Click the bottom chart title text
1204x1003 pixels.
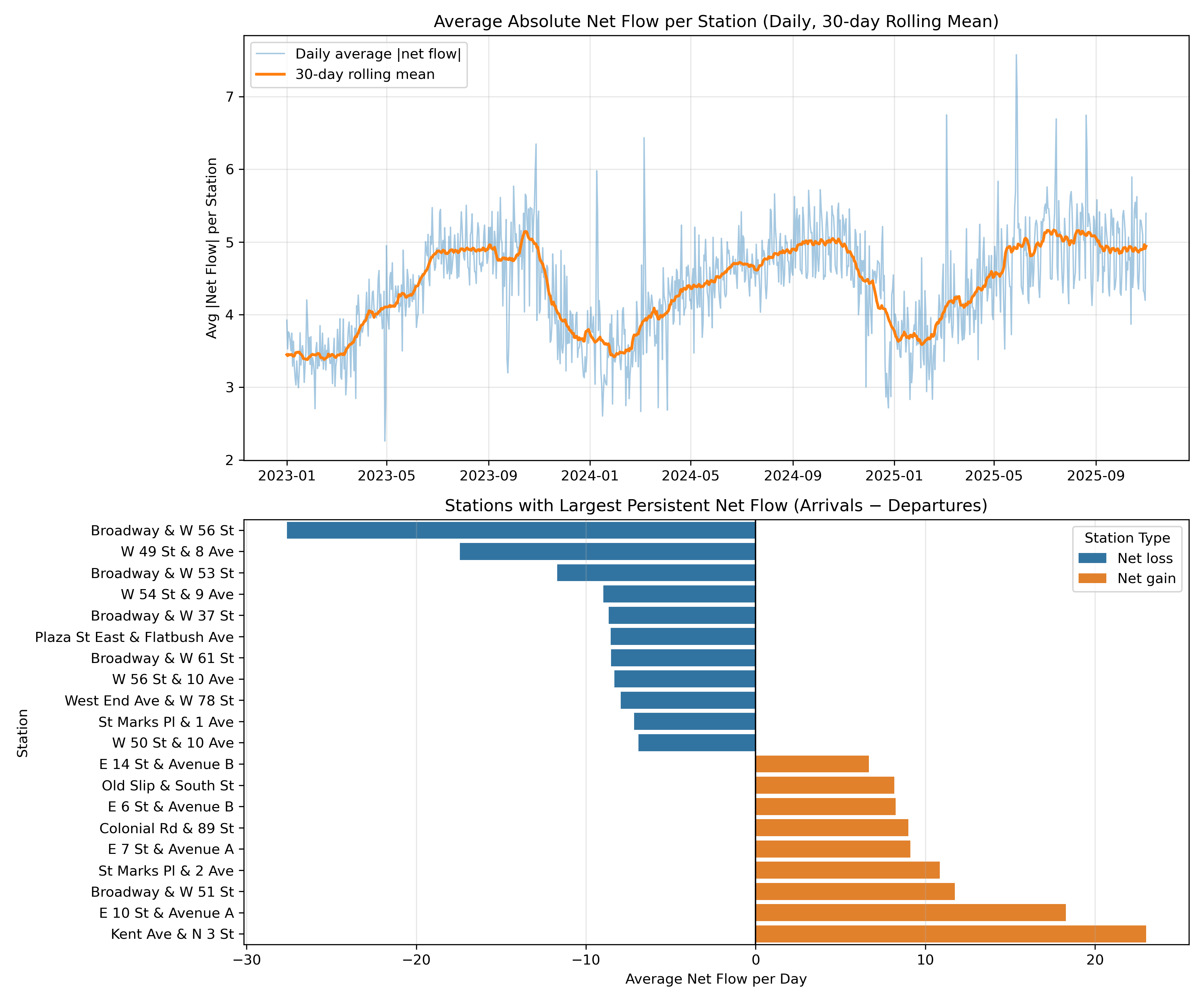(715, 506)
